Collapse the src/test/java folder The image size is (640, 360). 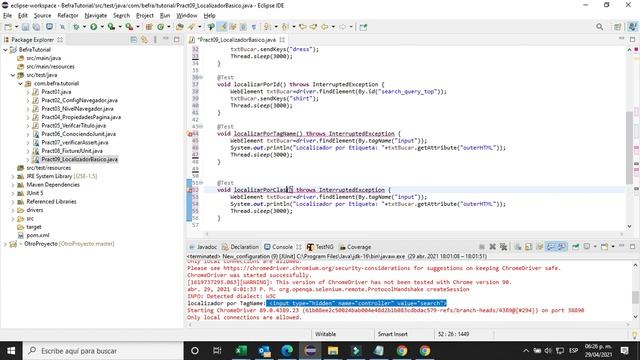(x=13, y=75)
